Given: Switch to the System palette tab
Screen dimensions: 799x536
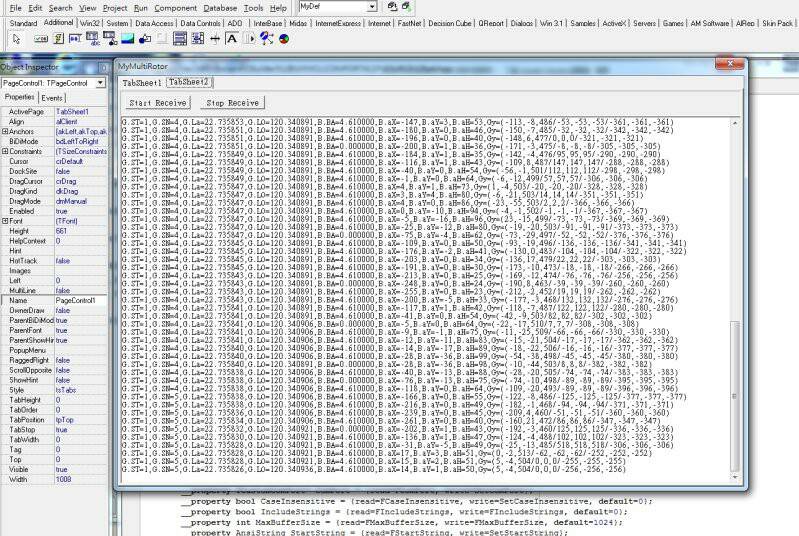Looking at the screenshot, I should tap(117, 23).
